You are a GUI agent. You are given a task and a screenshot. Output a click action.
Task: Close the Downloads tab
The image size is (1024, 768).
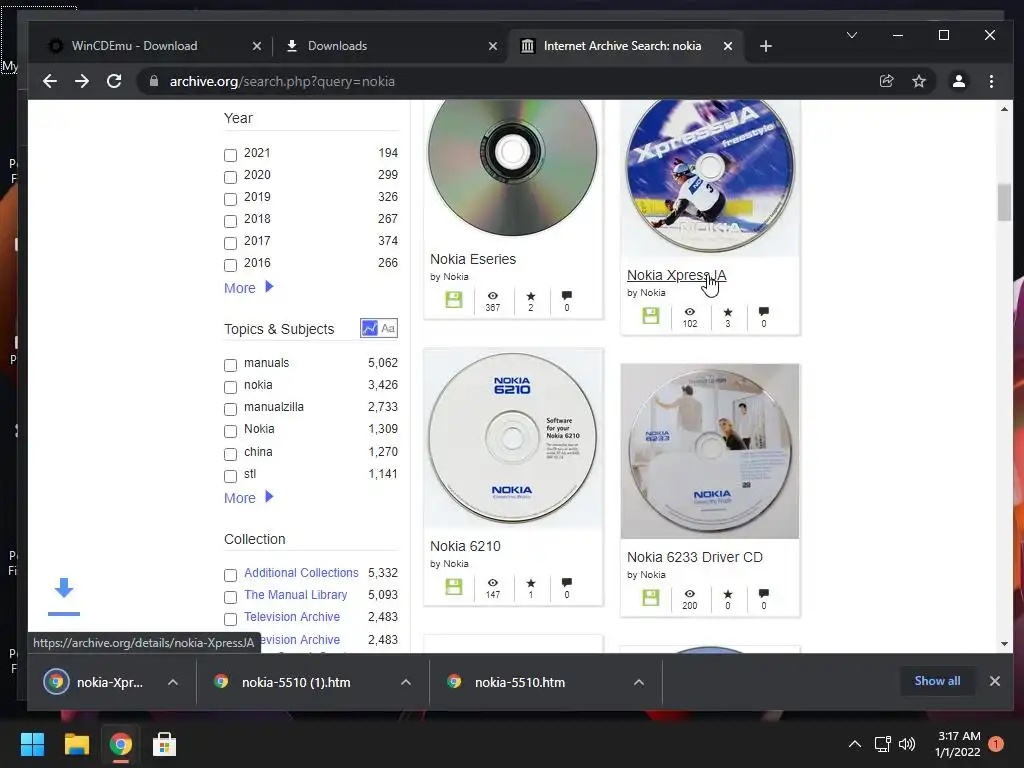click(492, 46)
